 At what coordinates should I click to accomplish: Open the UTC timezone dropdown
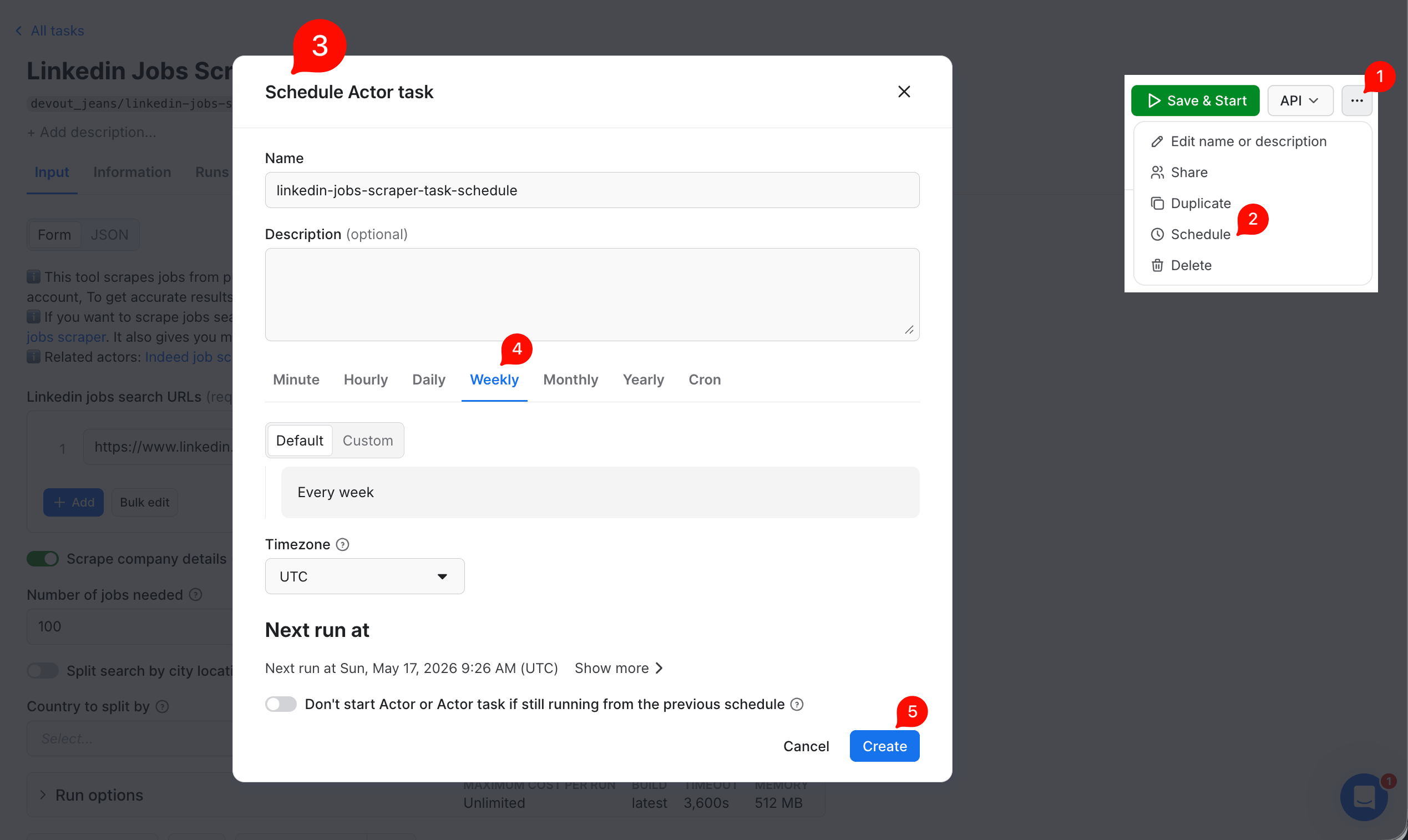tap(364, 576)
